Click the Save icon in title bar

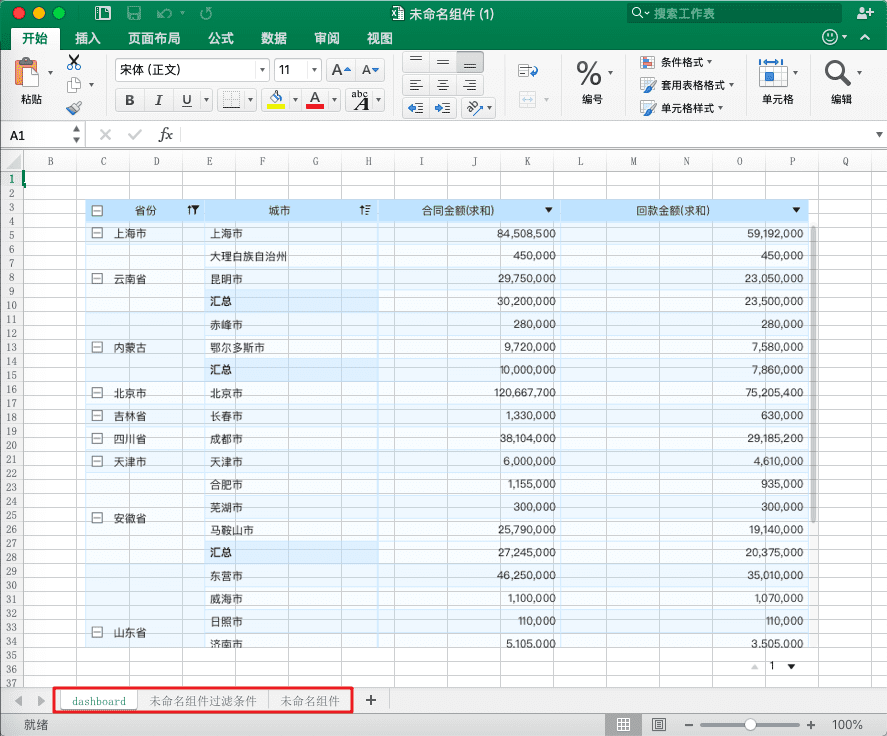pyautogui.click(x=133, y=14)
